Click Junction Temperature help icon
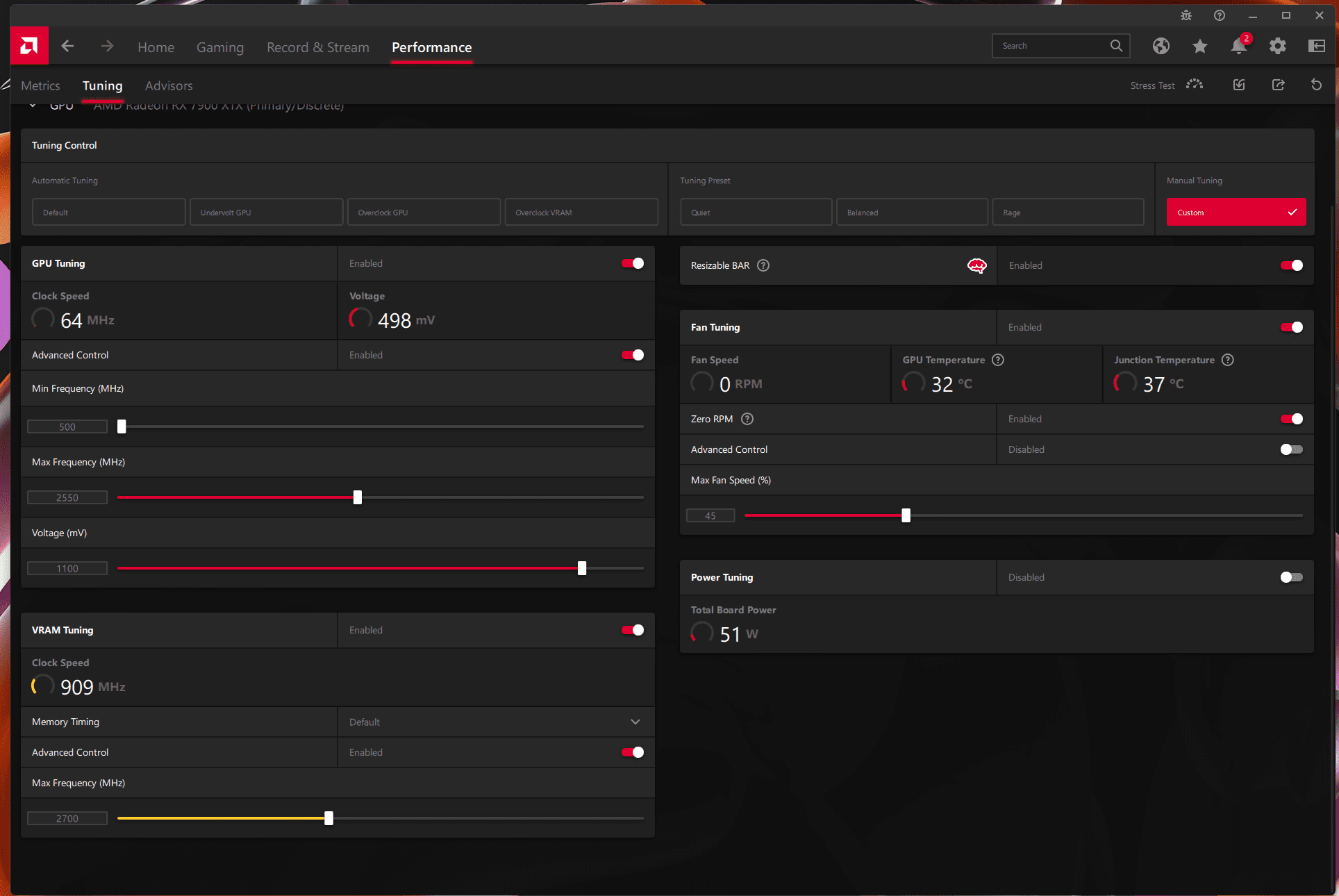This screenshot has height=896, width=1339. (x=1228, y=360)
